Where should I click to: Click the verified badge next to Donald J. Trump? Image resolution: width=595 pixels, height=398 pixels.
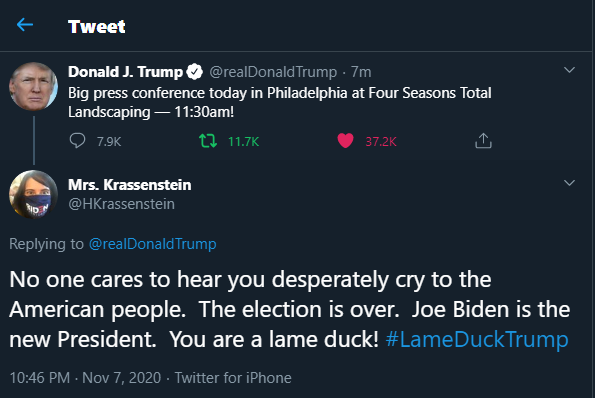pyautogui.click(x=195, y=72)
